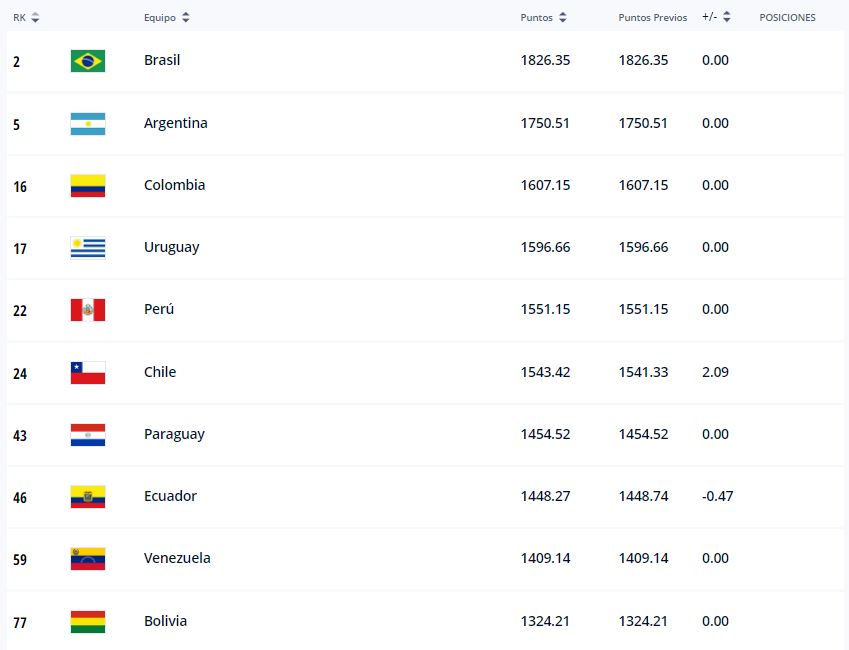The height and width of the screenshot is (650, 849).
Task: Sort table by Equipo column arrows
Action: coord(186,17)
